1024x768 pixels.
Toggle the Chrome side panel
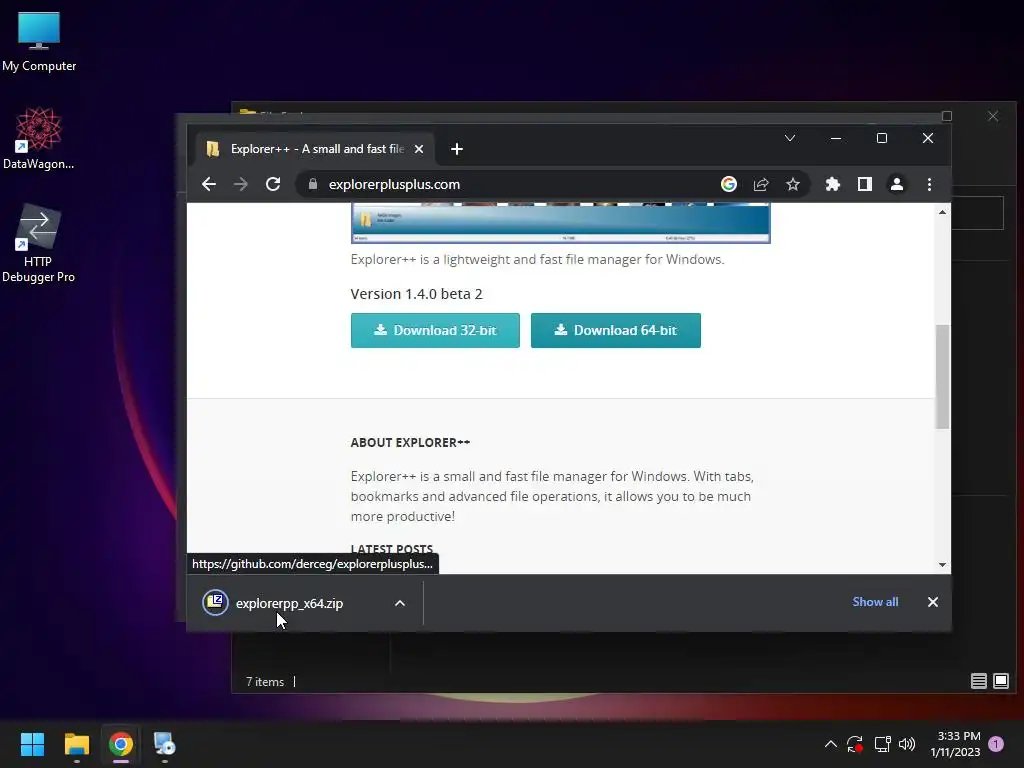click(865, 185)
